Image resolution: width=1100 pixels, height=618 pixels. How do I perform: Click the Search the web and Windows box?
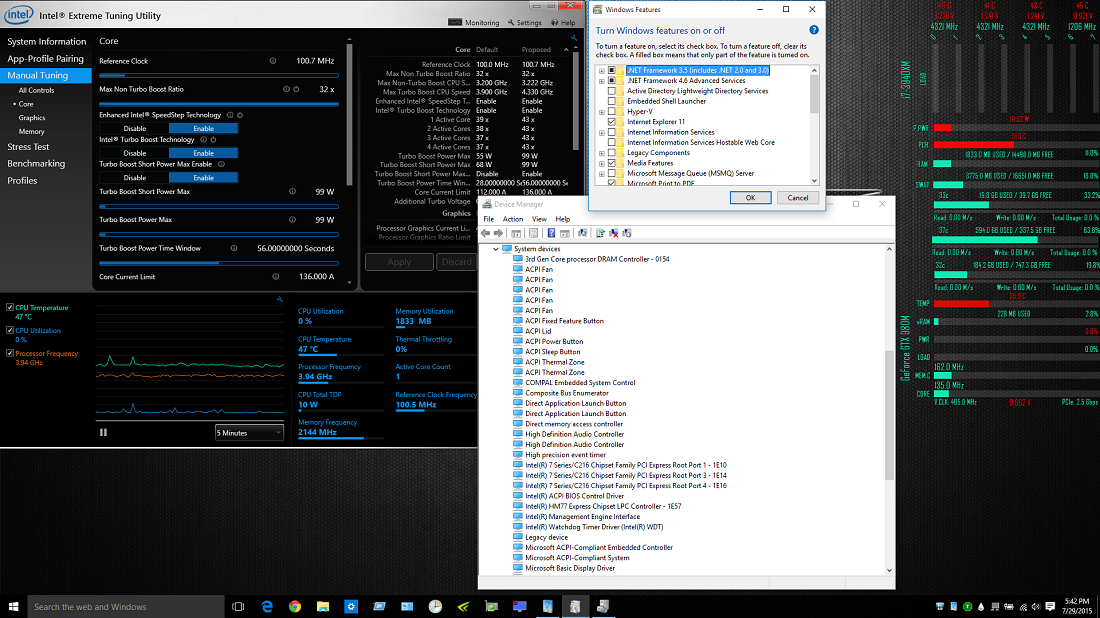pyautogui.click(x=126, y=607)
